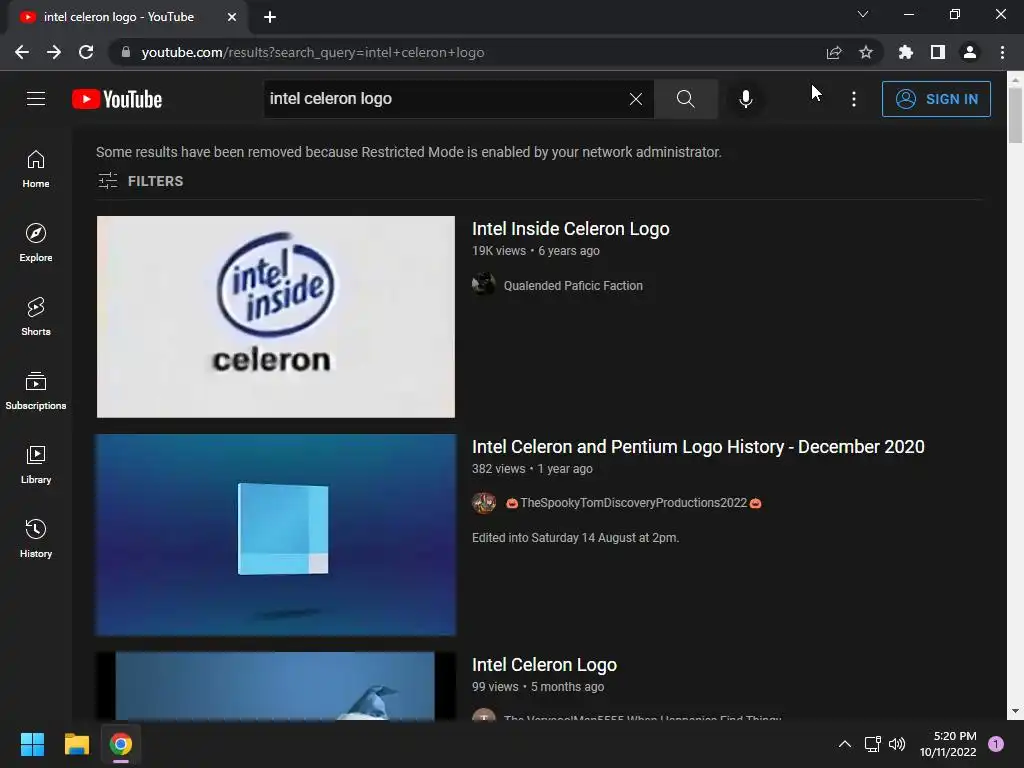
Task: Open File Explorer from the taskbar
Action: [x=76, y=744]
